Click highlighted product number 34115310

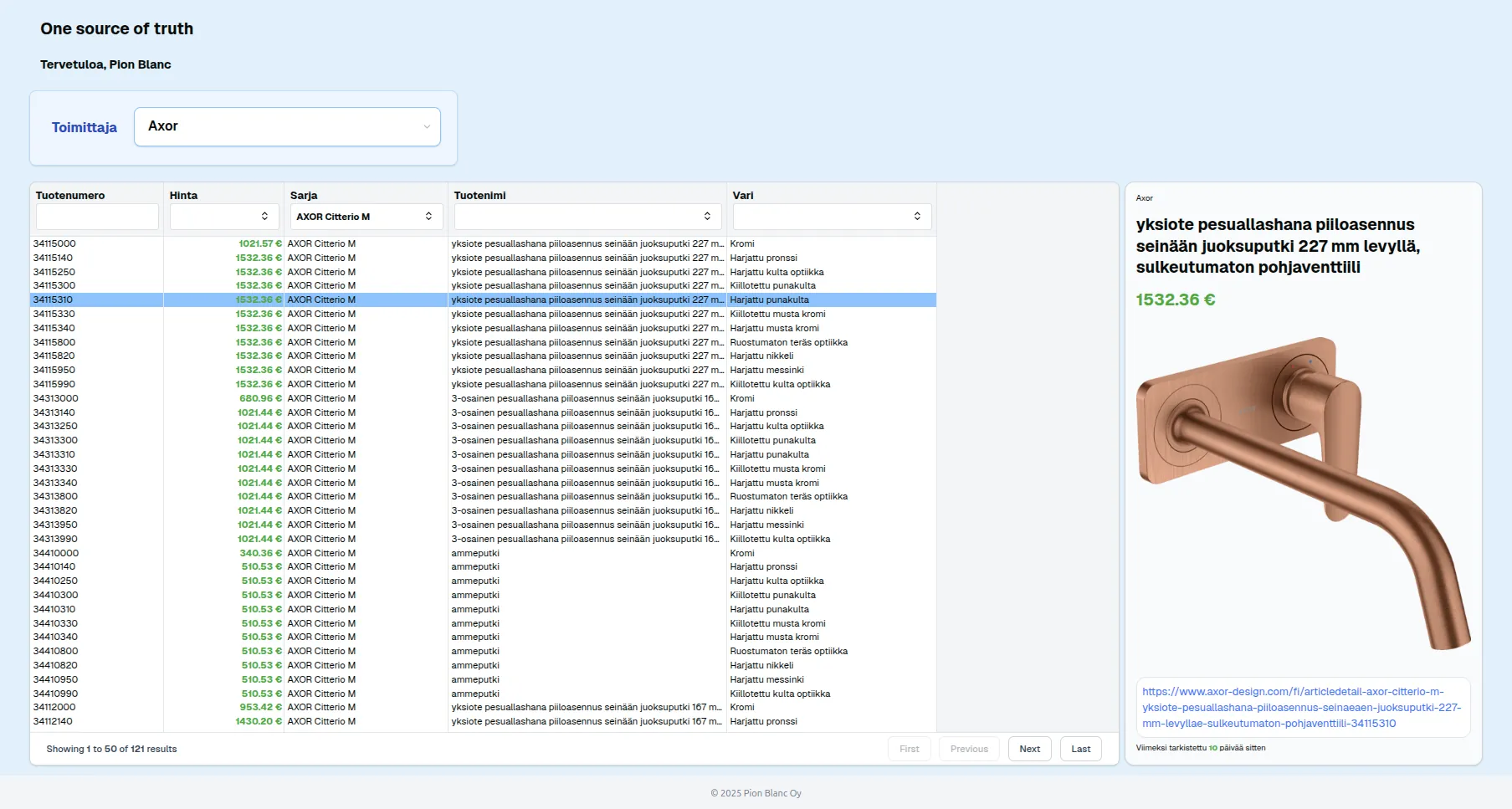pyautogui.click(x=53, y=300)
